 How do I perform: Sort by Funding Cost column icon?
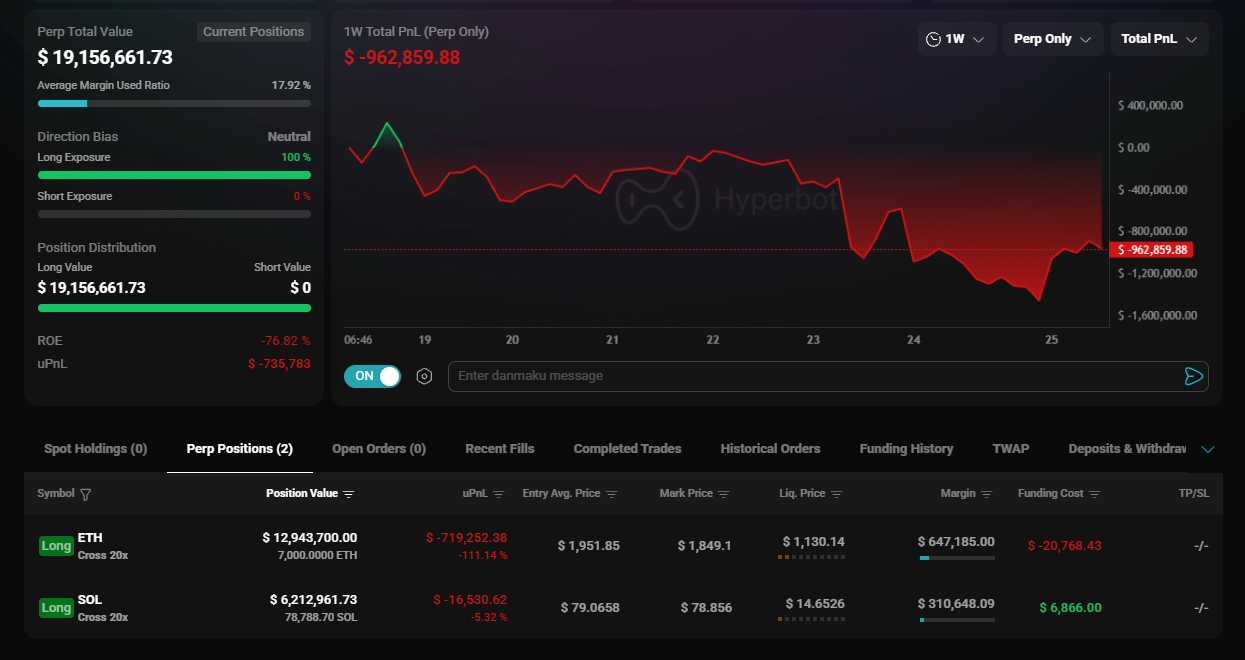click(x=1095, y=494)
